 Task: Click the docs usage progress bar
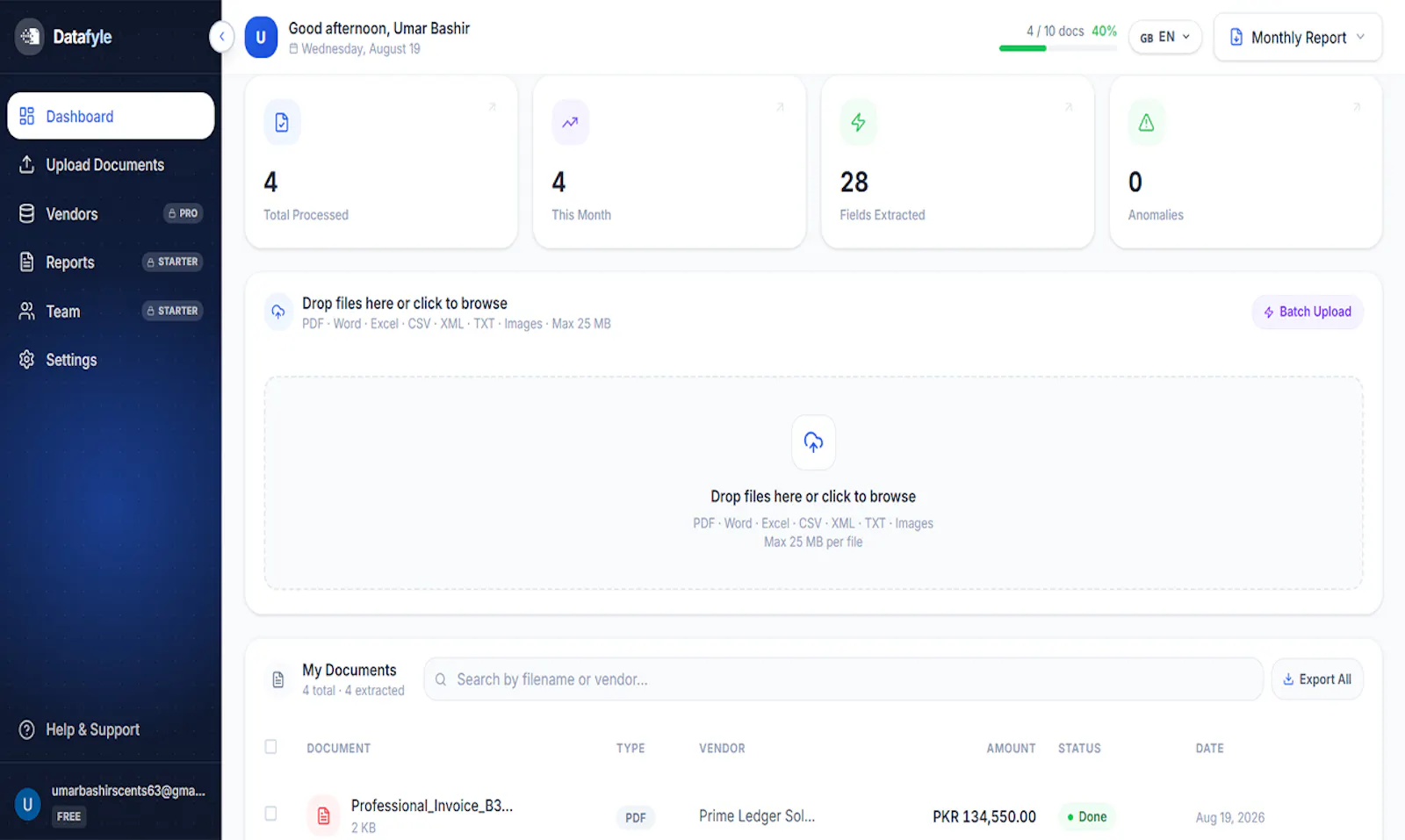tap(1057, 48)
